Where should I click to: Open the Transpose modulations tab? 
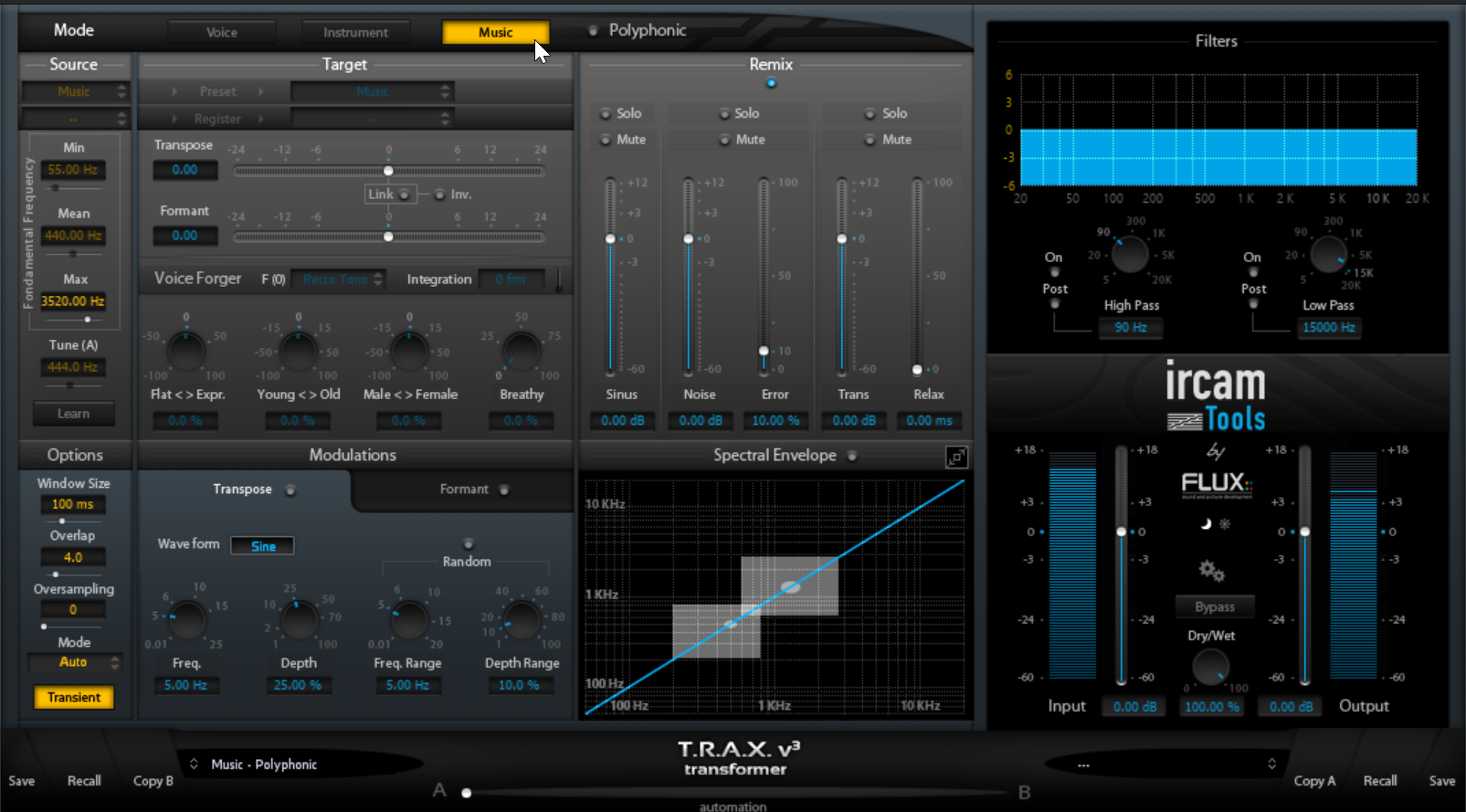click(x=245, y=490)
